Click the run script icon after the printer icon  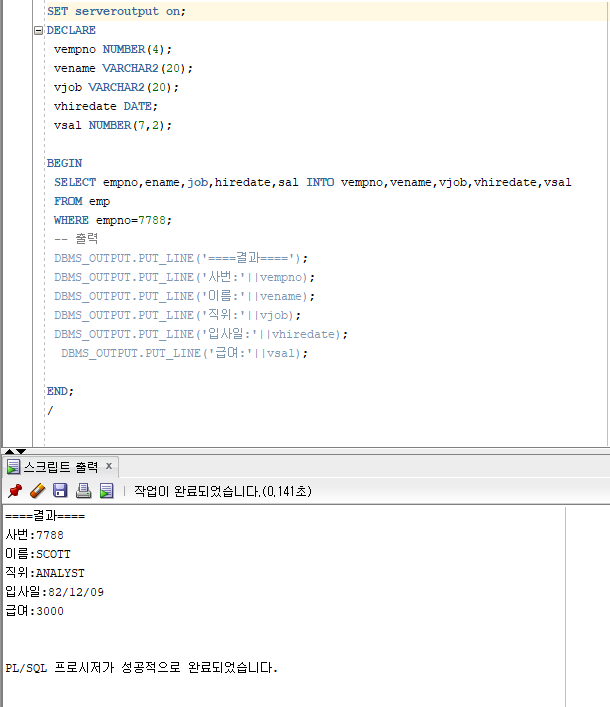tap(107, 491)
